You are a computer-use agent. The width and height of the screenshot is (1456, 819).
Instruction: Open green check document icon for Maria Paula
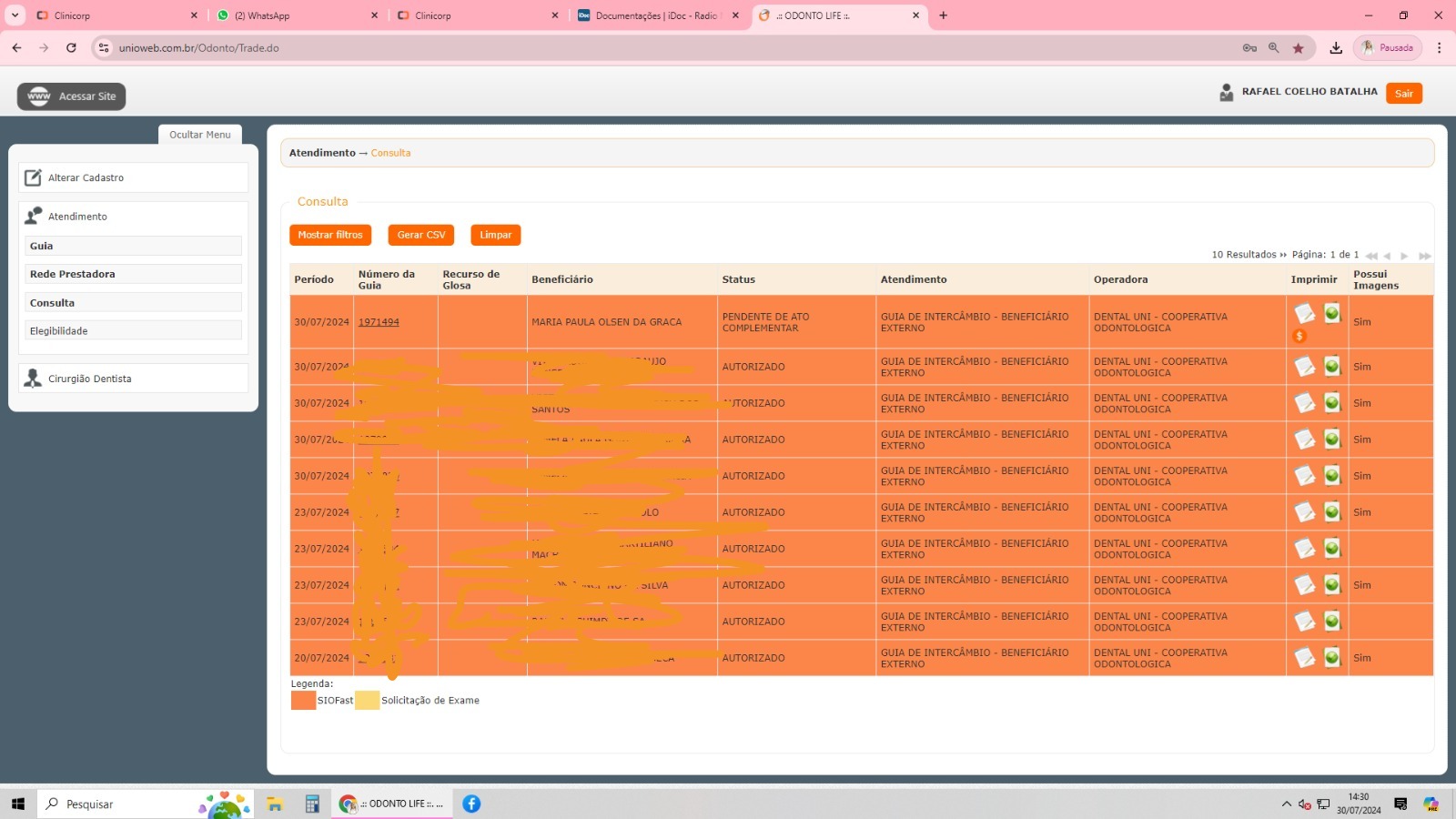(1332, 314)
